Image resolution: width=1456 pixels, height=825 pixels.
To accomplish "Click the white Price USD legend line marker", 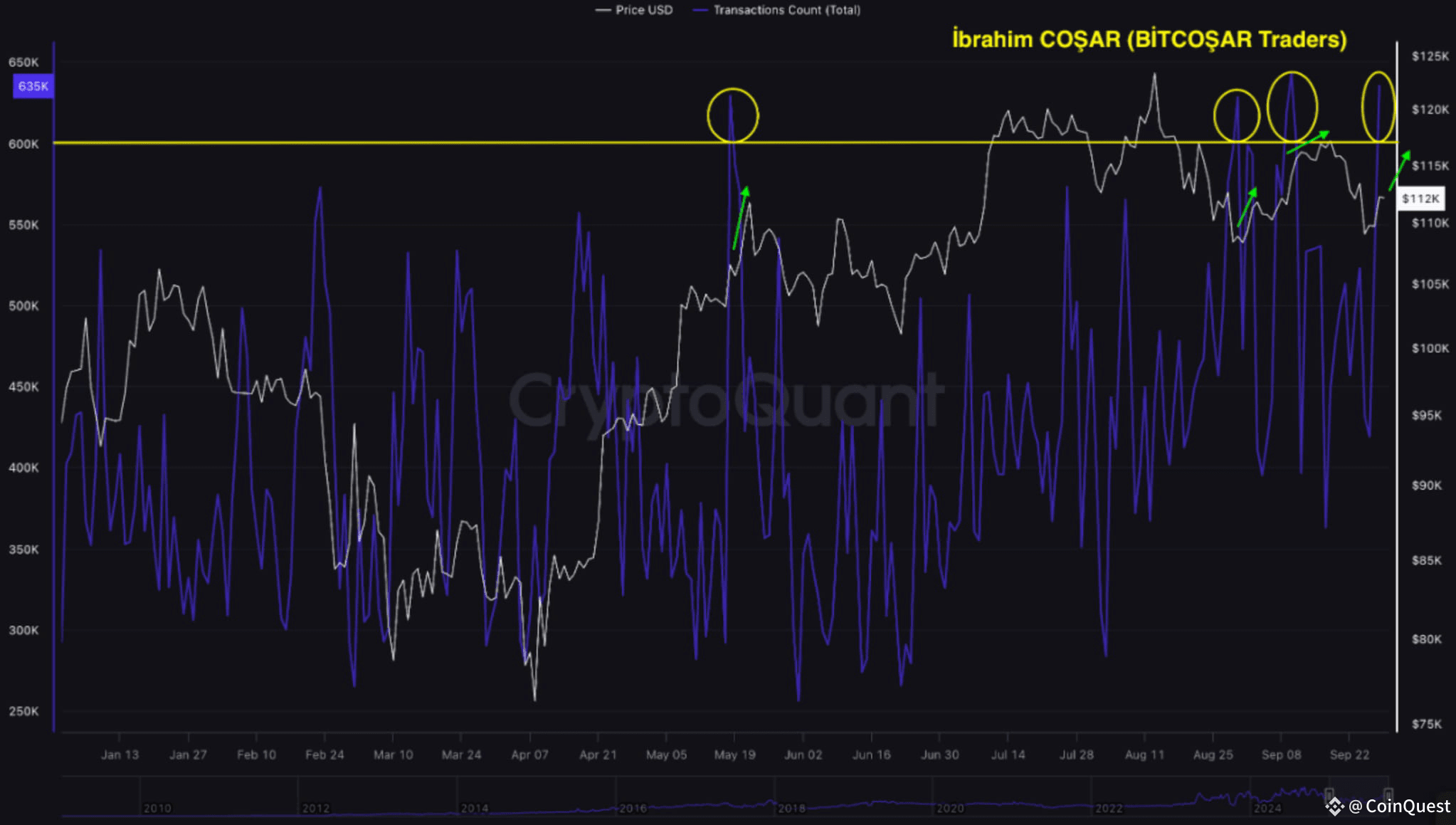I will pos(603,10).
